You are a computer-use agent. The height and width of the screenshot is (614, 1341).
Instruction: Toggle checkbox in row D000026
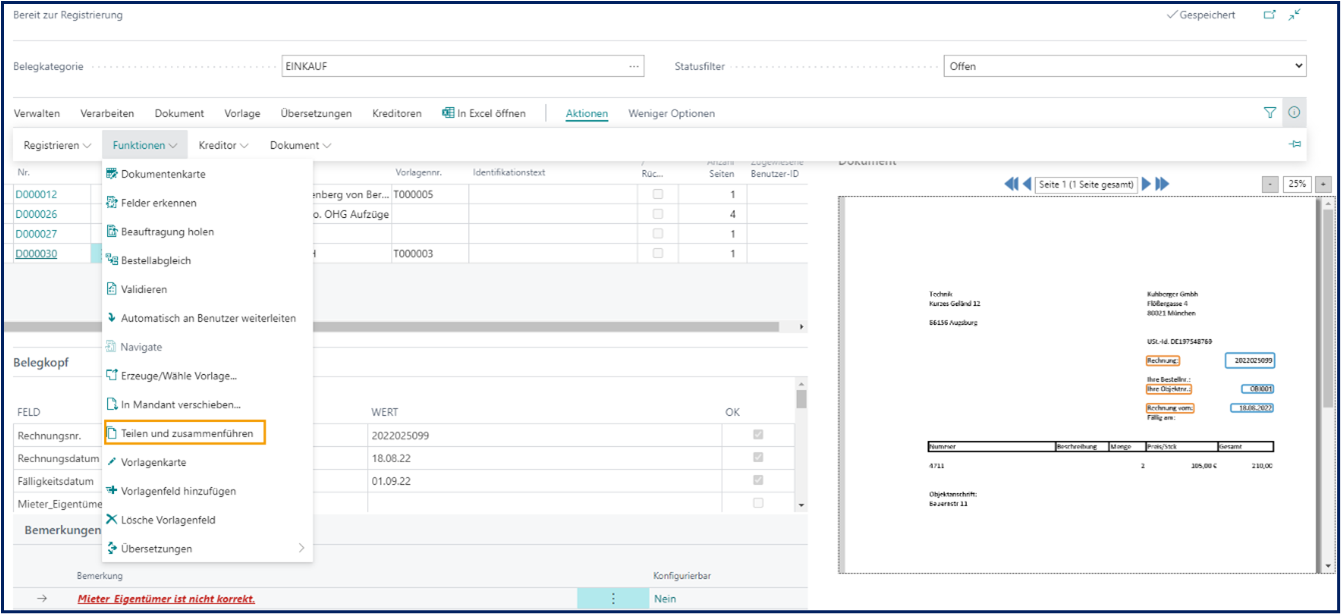click(658, 214)
